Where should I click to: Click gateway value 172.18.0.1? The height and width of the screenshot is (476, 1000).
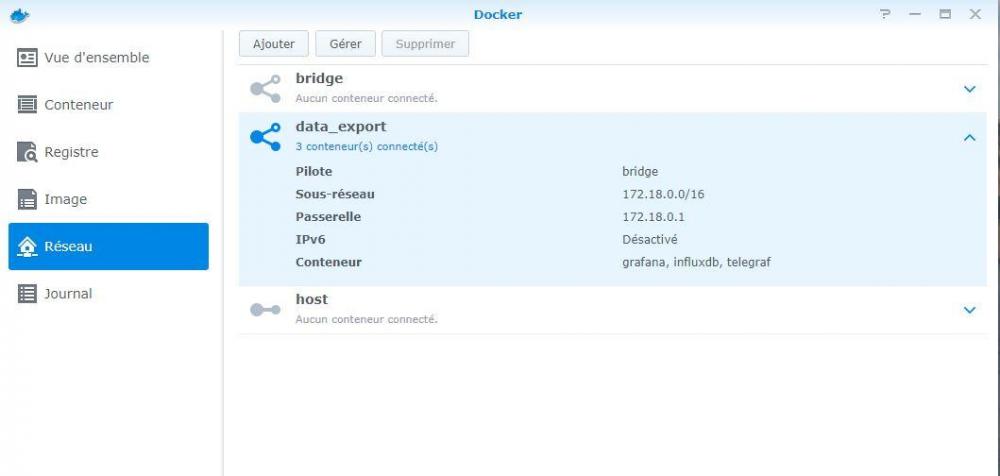[653, 217]
